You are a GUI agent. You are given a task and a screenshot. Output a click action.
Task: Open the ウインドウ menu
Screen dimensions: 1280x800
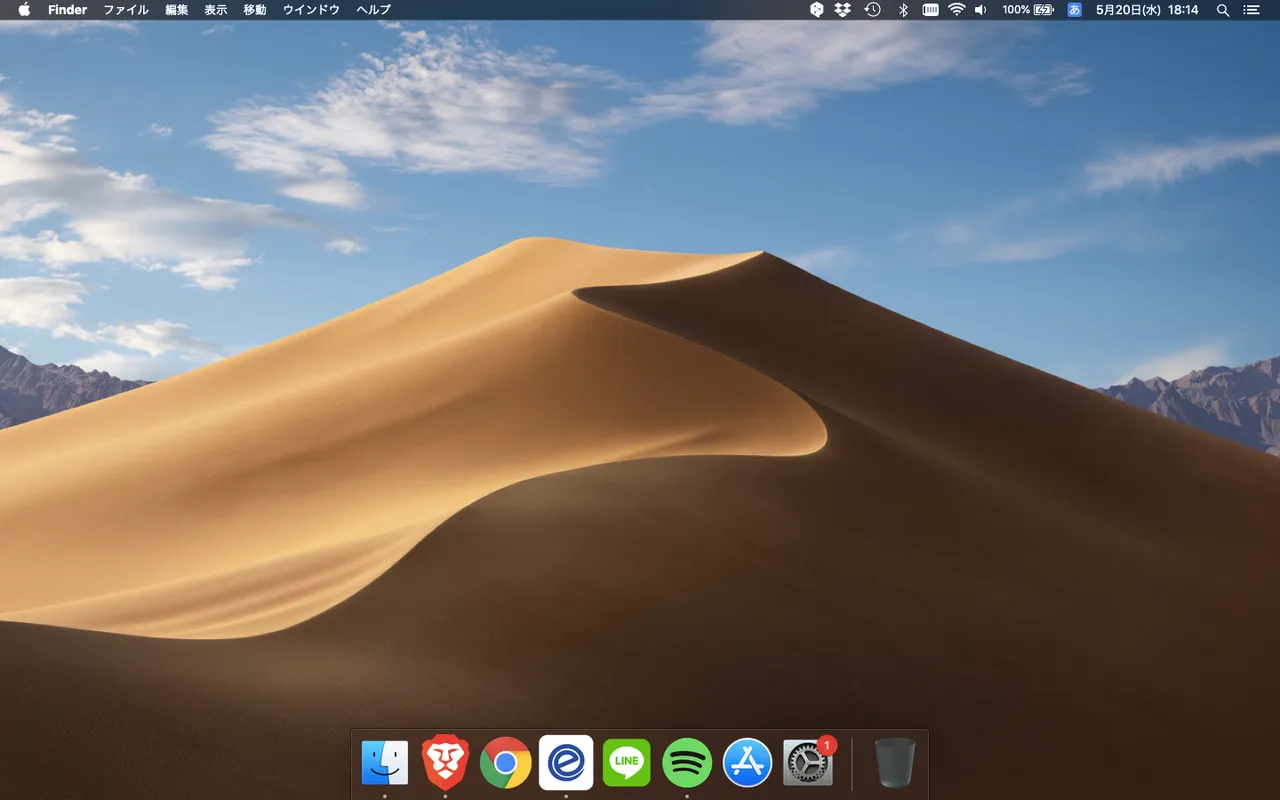pyautogui.click(x=311, y=9)
